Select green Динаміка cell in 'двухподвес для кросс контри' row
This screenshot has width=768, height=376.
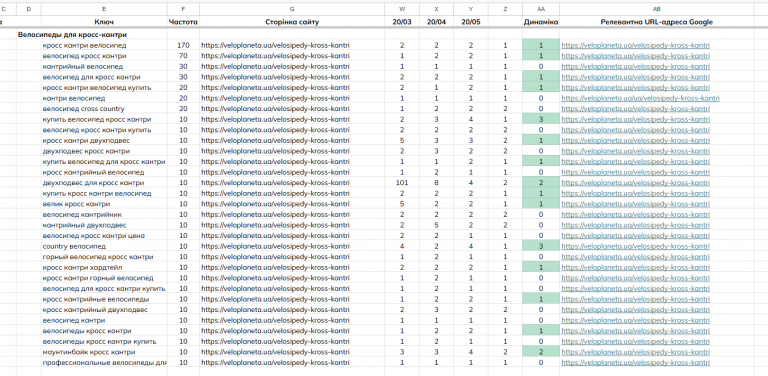point(541,183)
